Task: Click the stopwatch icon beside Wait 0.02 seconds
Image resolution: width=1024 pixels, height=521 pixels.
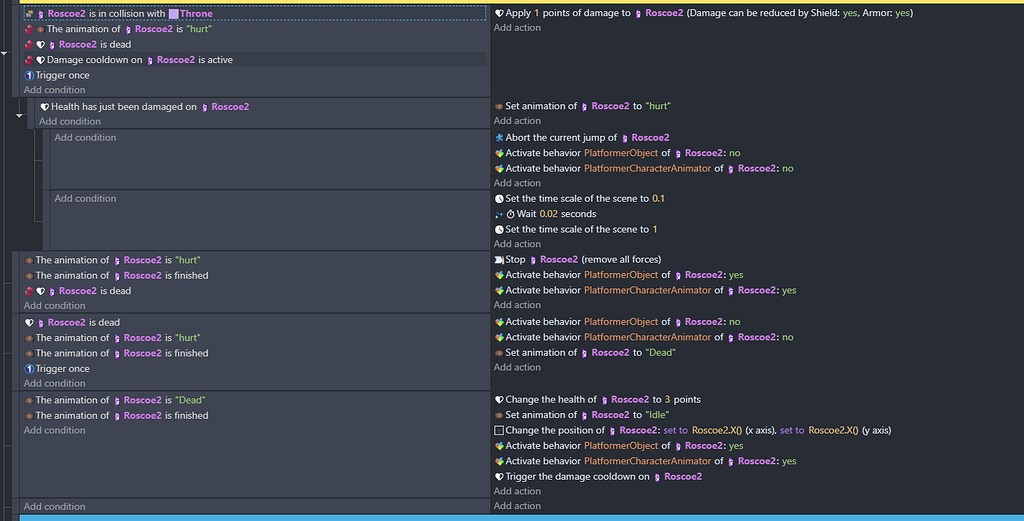Action: click(510, 214)
